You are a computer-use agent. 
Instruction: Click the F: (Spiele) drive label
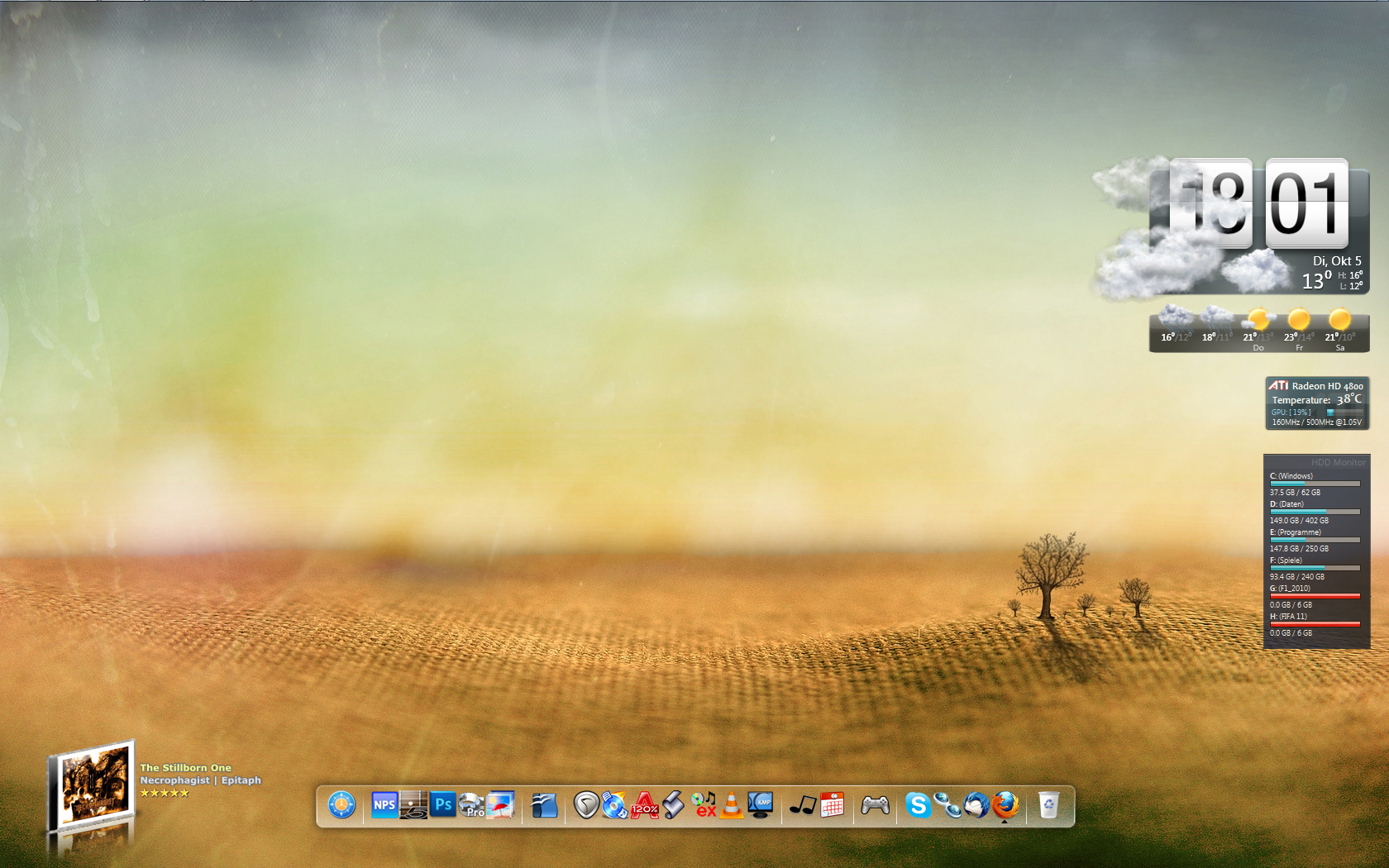point(1286,560)
